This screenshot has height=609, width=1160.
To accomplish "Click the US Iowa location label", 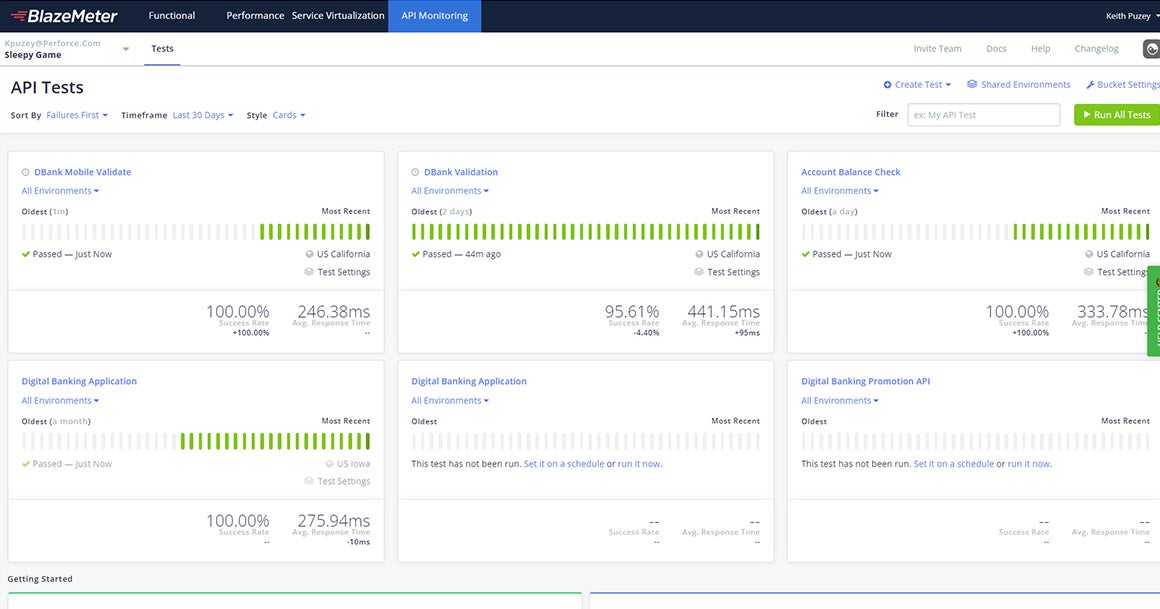I will tap(348, 464).
